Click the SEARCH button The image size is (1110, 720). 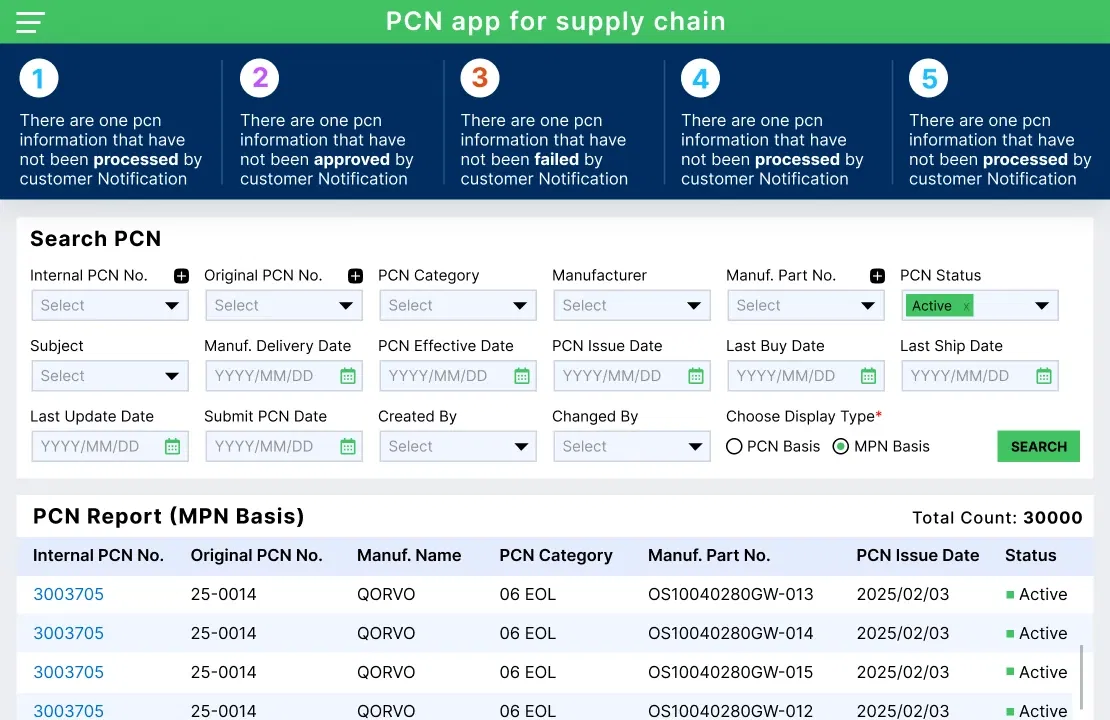click(x=1038, y=447)
